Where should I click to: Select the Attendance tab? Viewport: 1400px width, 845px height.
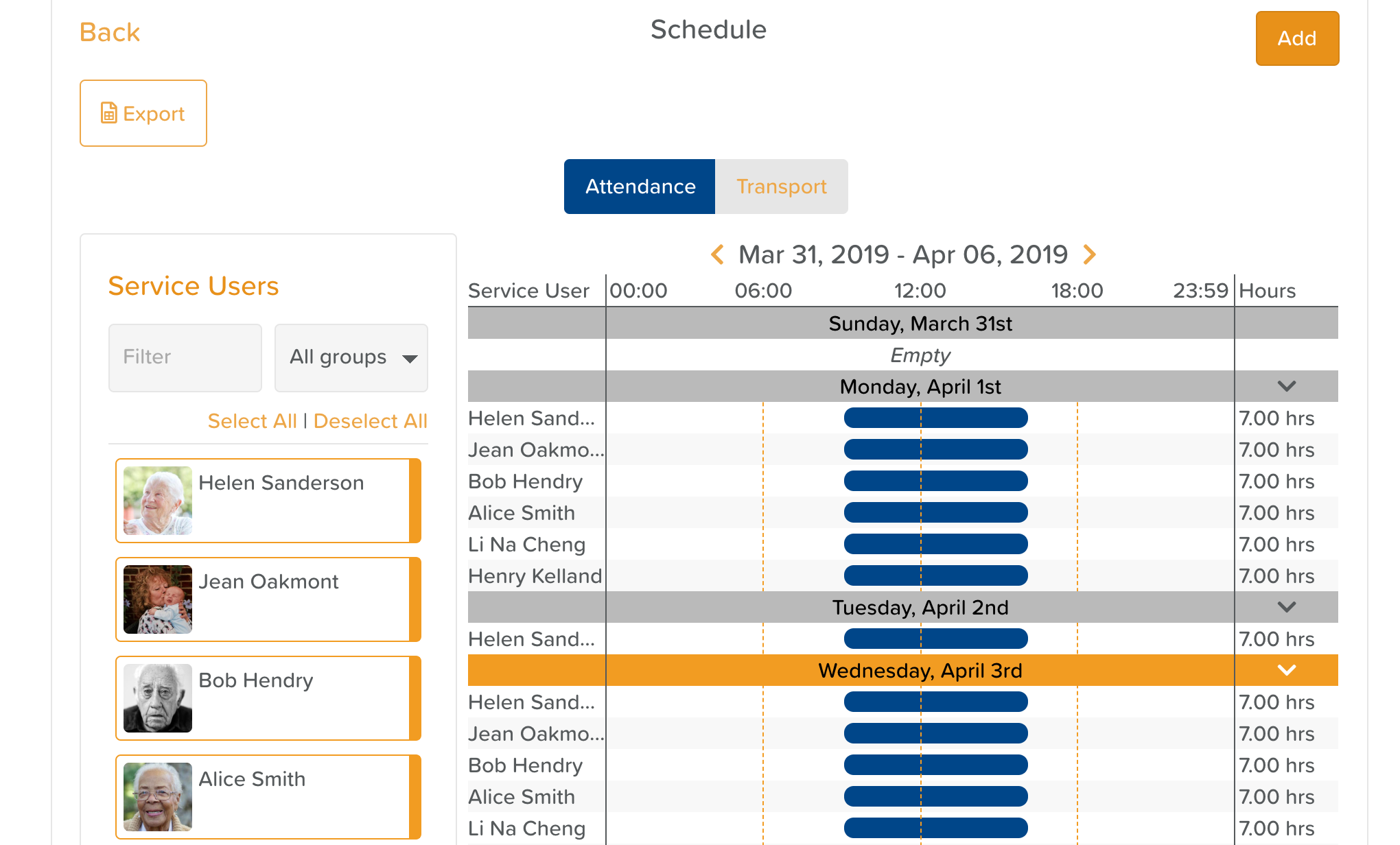(640, 187)
